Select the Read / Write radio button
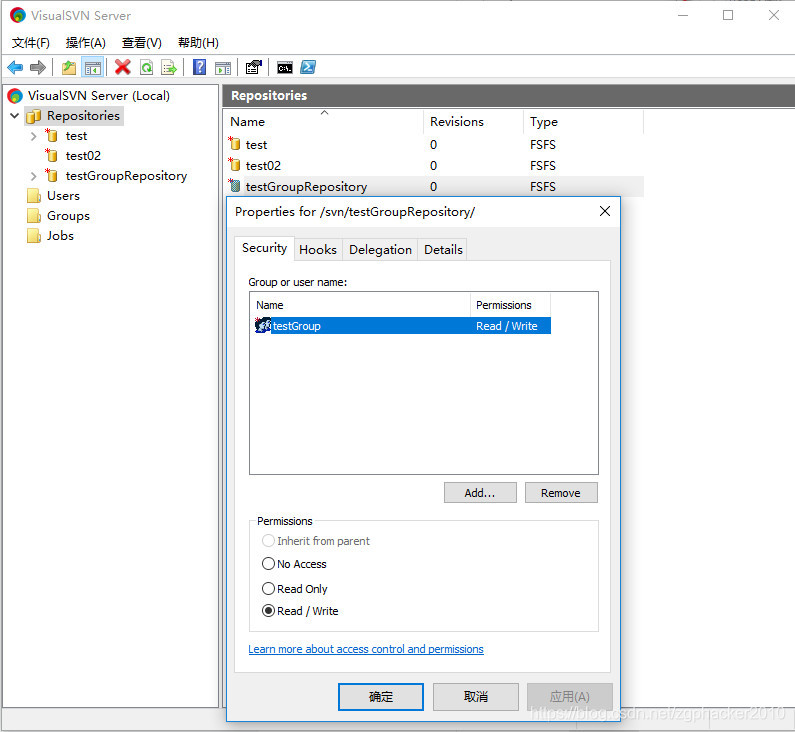Viewport: 795px width, 732px height. (268, 611)
